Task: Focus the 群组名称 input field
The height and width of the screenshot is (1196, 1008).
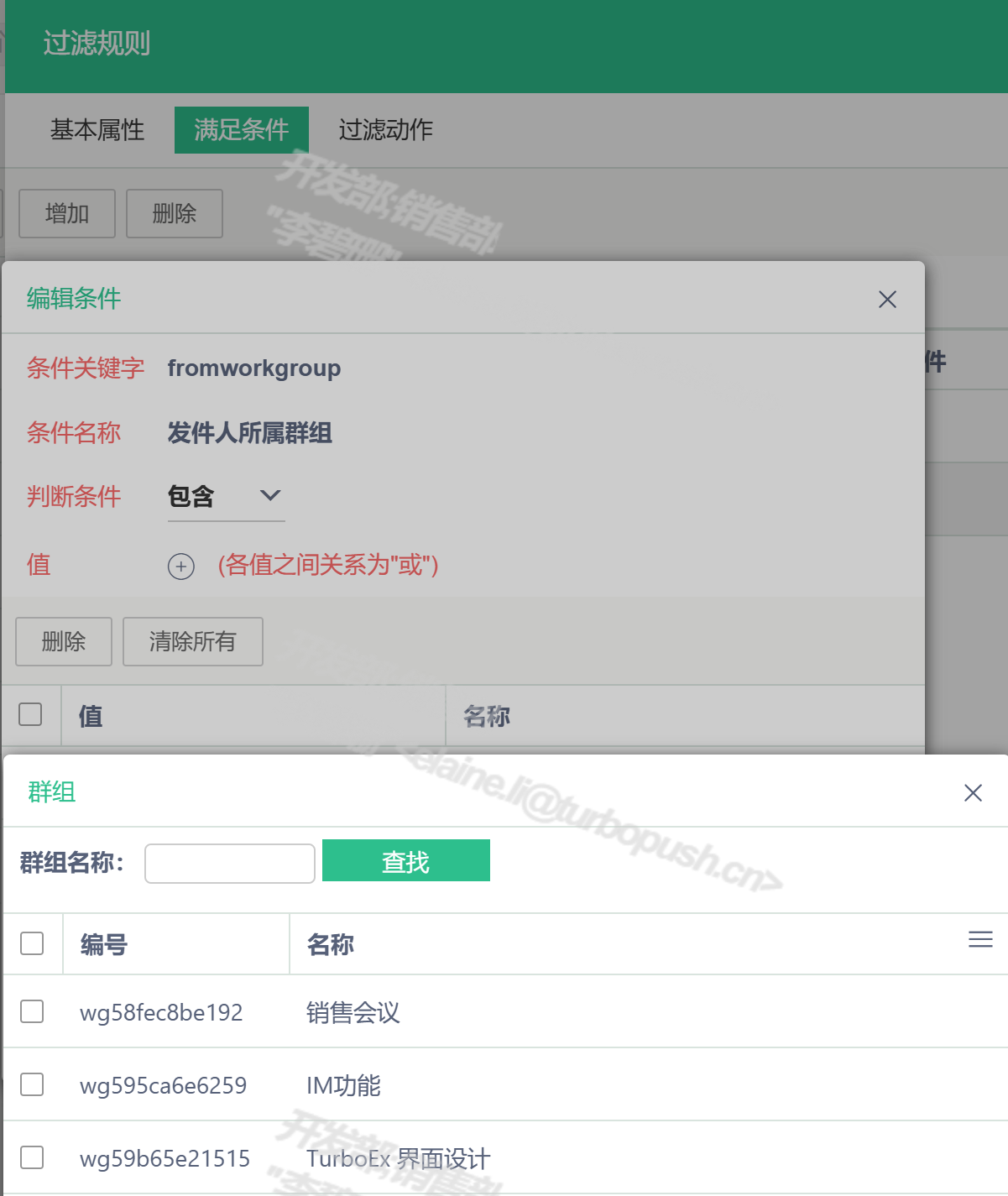Action: click(x=229, y=864)
